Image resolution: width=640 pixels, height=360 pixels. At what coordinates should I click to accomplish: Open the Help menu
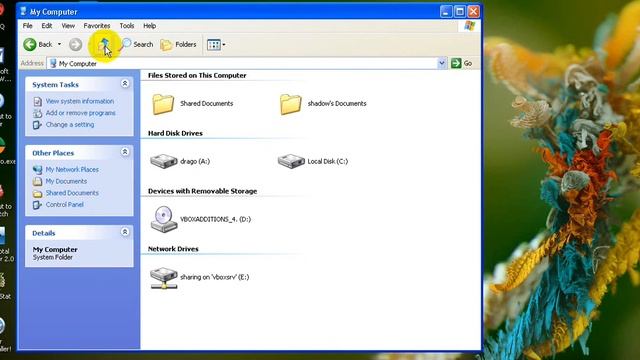149,26
